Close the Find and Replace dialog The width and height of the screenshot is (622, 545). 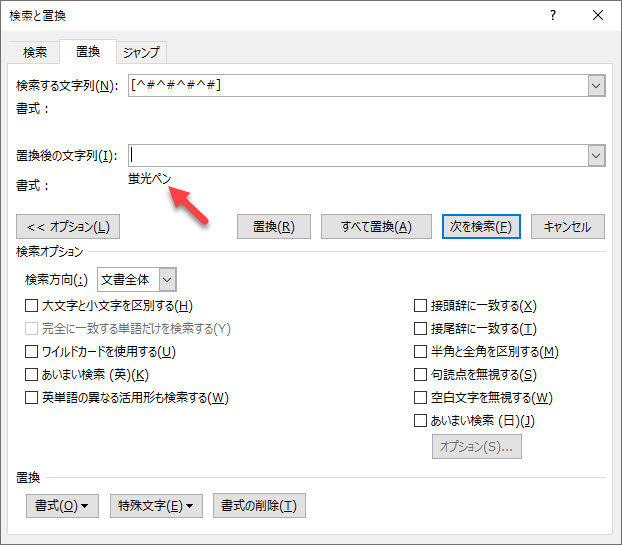tap(597, 16)
